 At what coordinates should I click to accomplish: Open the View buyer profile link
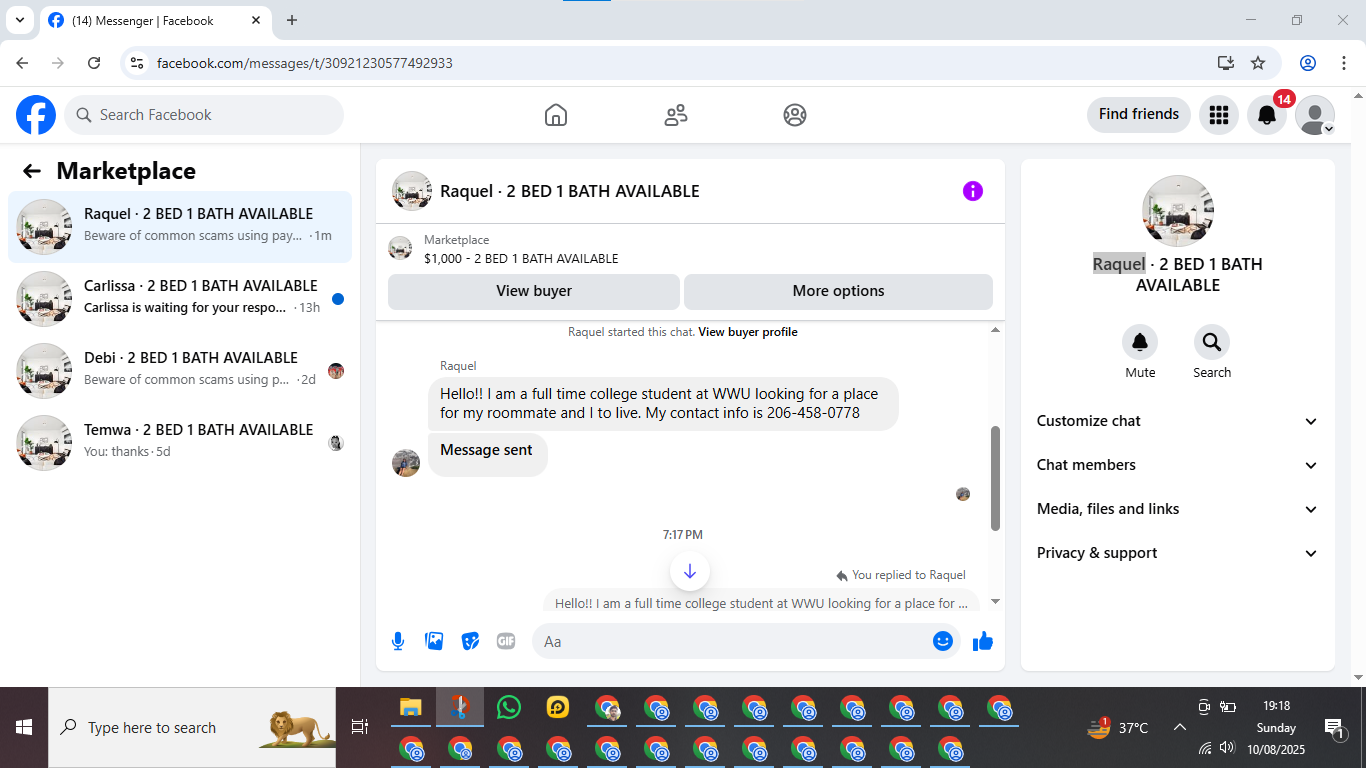pos(748,332)
